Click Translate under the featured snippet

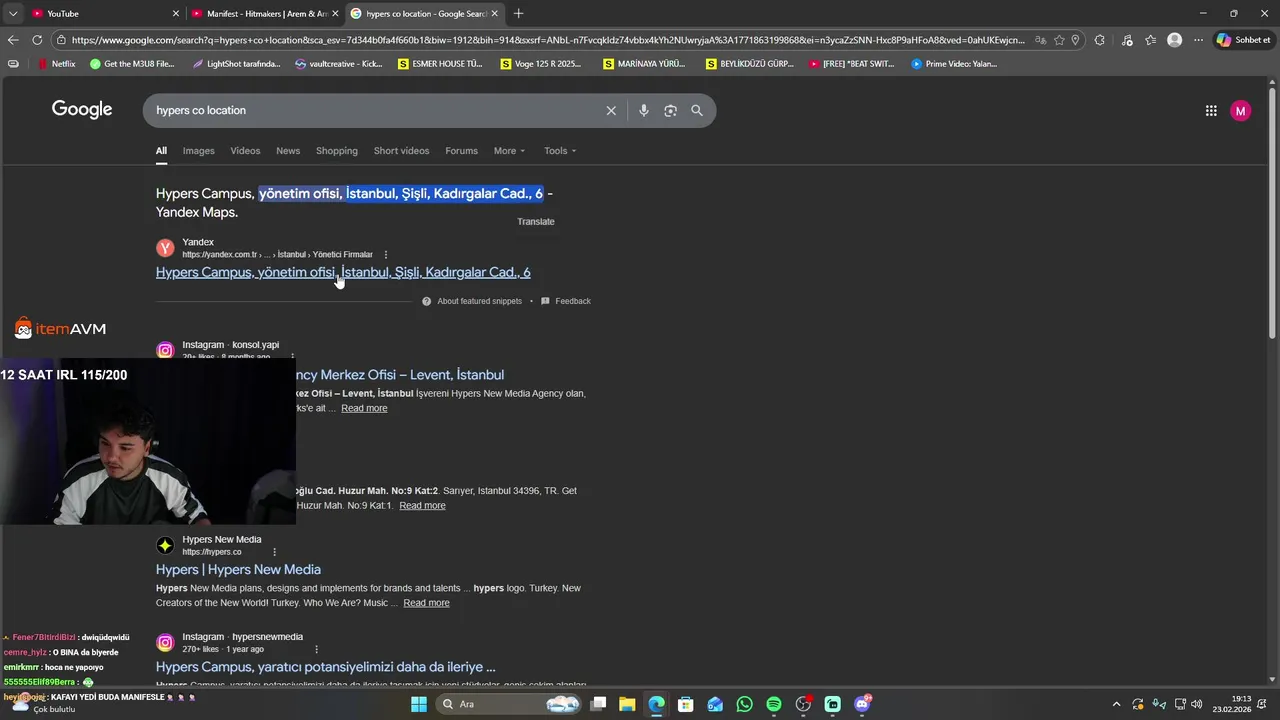tap(535, 222)
